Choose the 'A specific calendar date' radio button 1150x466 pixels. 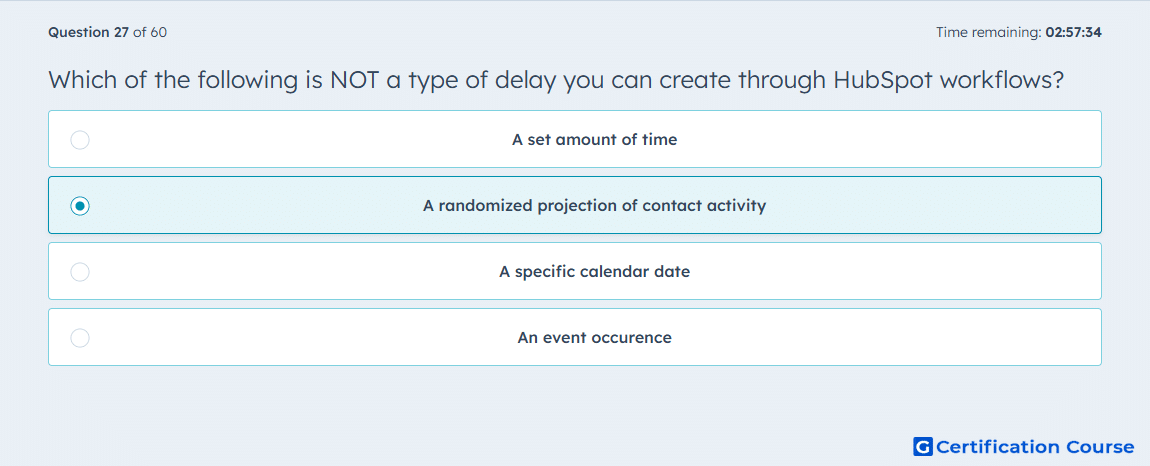(x=80, y=272)
